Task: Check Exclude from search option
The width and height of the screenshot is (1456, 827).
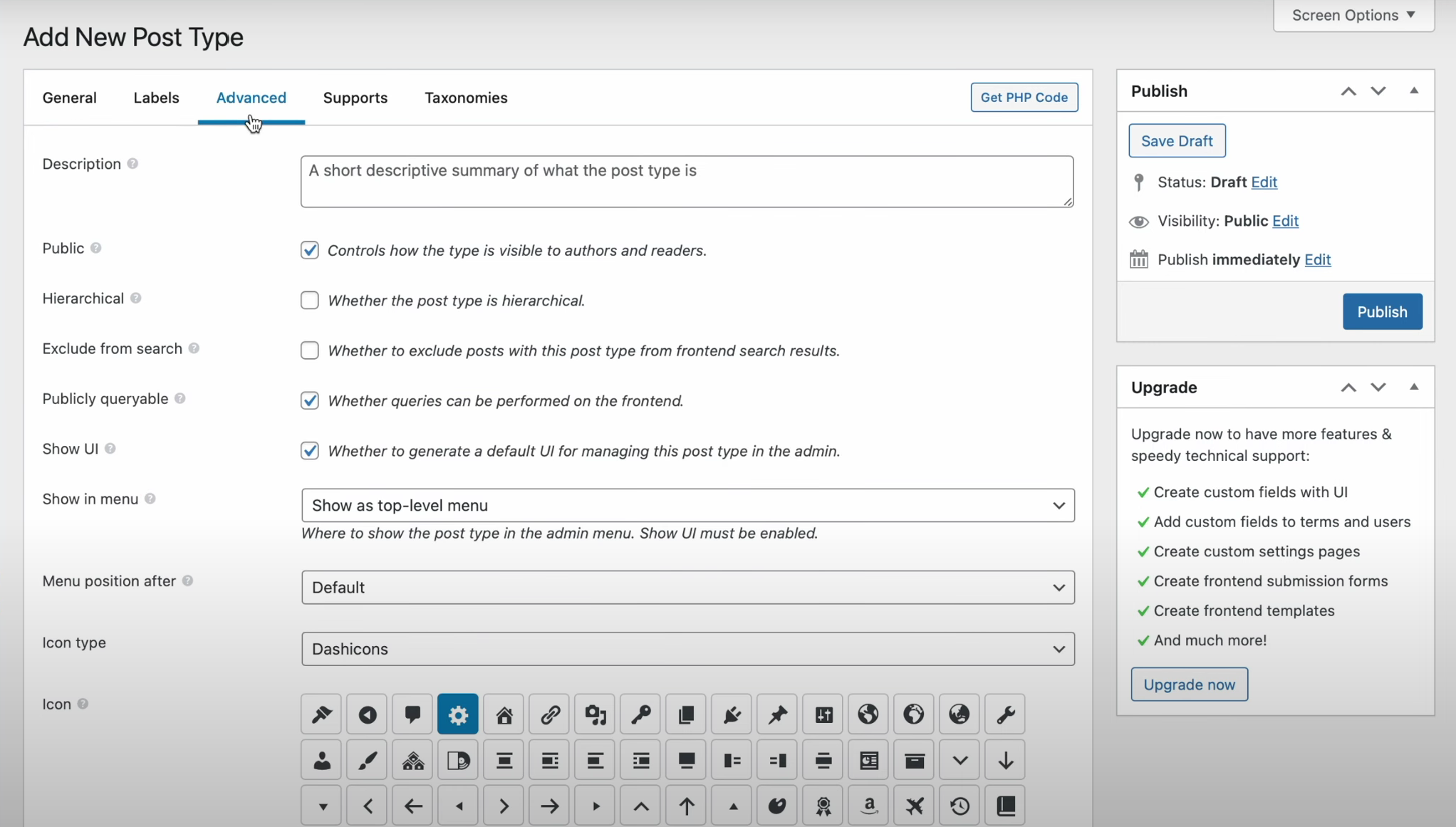Action: pos(309,350)
